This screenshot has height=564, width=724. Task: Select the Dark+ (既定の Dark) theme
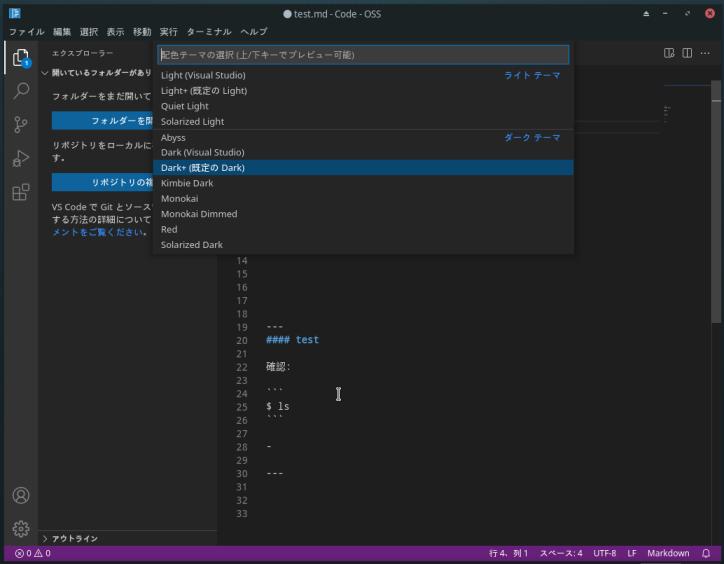click(x=363, y=168)
